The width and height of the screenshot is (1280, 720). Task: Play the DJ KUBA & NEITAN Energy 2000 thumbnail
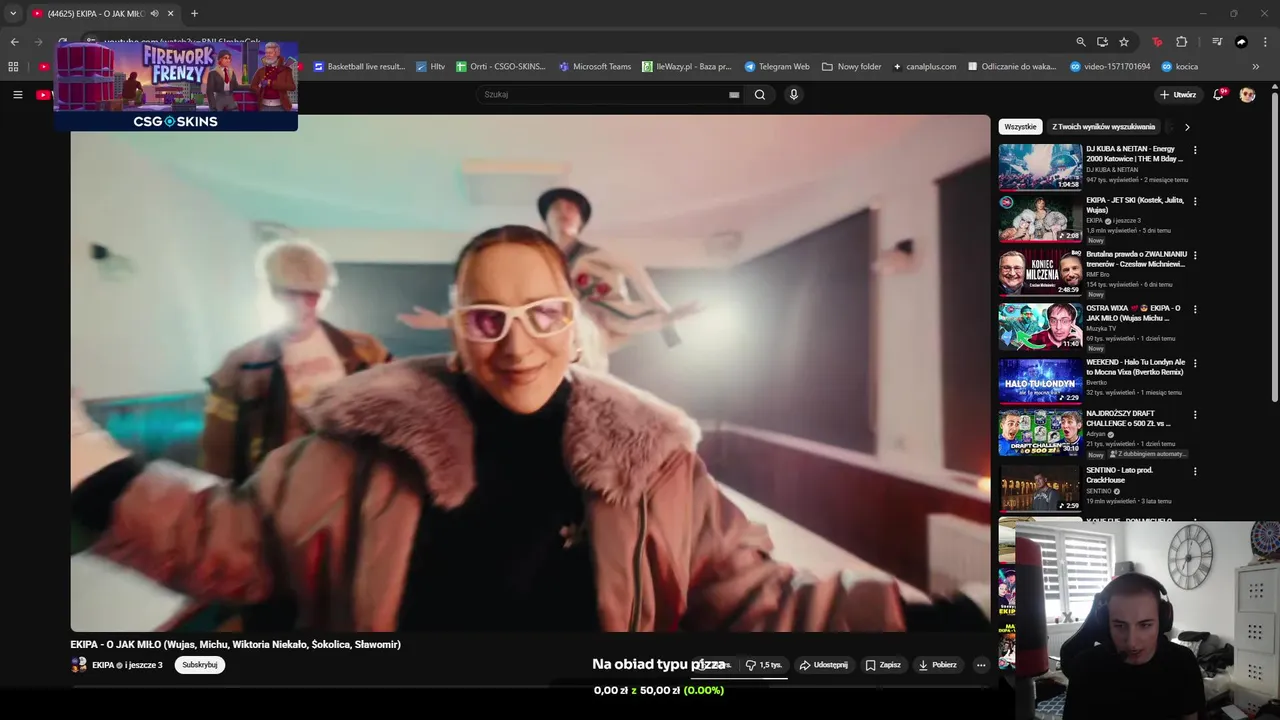pyautogui.click(x=1040, y=166)
